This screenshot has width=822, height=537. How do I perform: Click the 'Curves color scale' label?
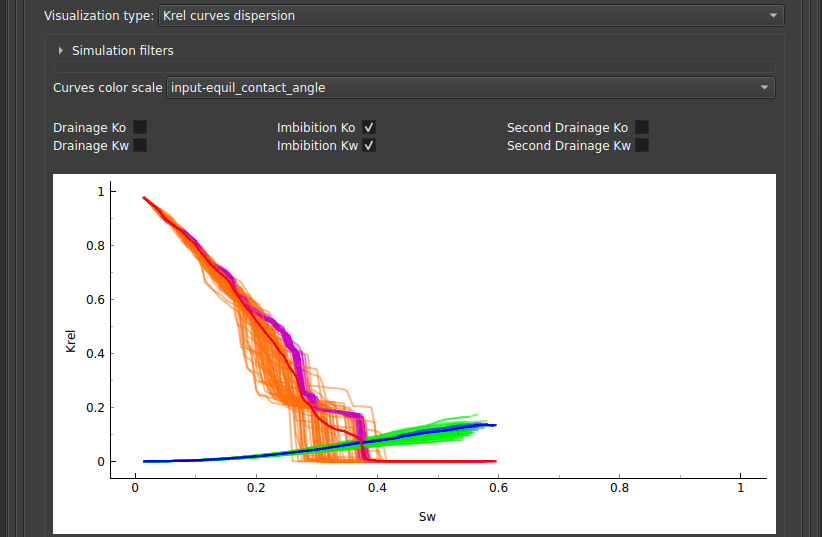(x=107, y=88)
